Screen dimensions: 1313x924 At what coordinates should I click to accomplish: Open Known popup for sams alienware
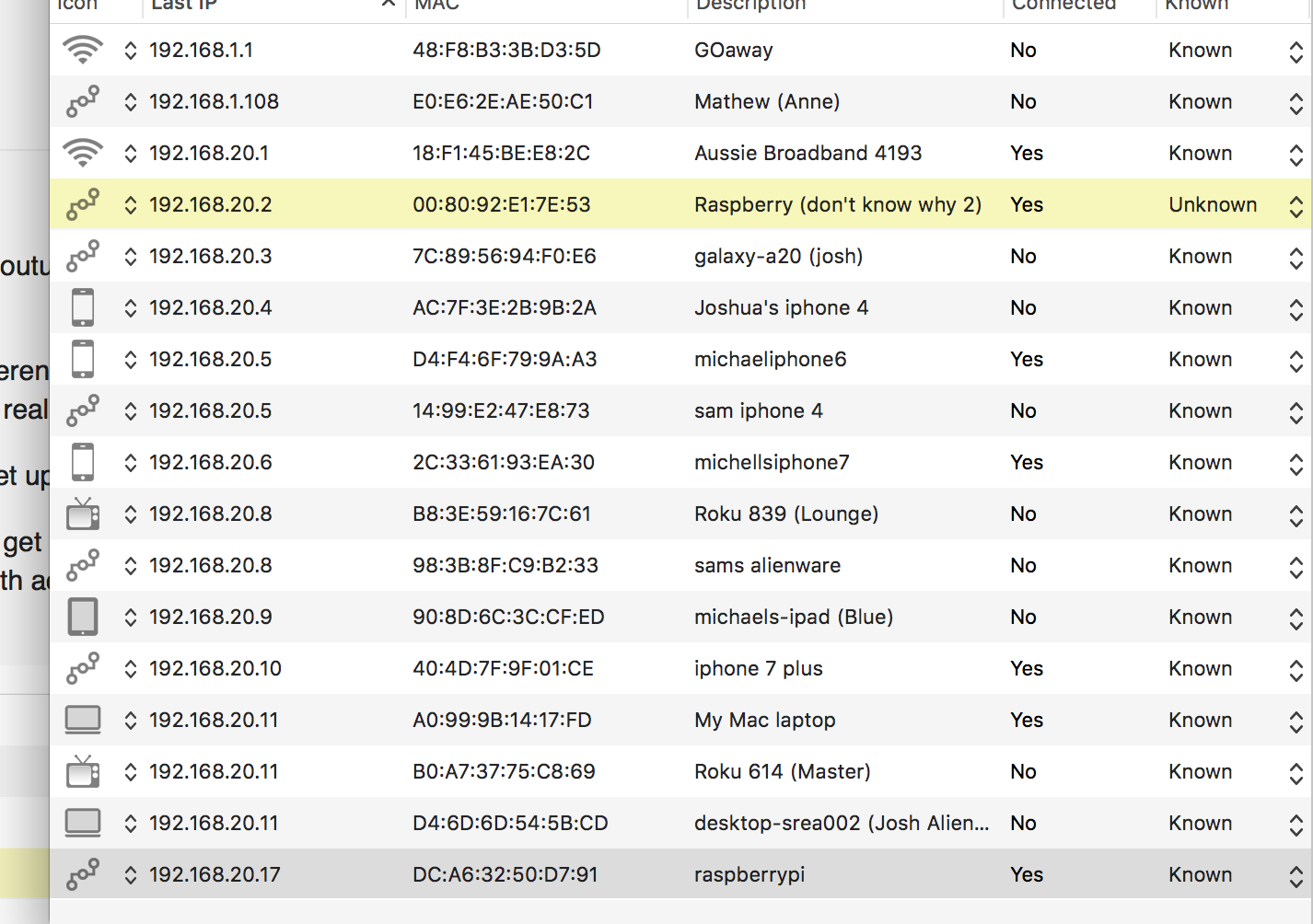pos(1296,567)
